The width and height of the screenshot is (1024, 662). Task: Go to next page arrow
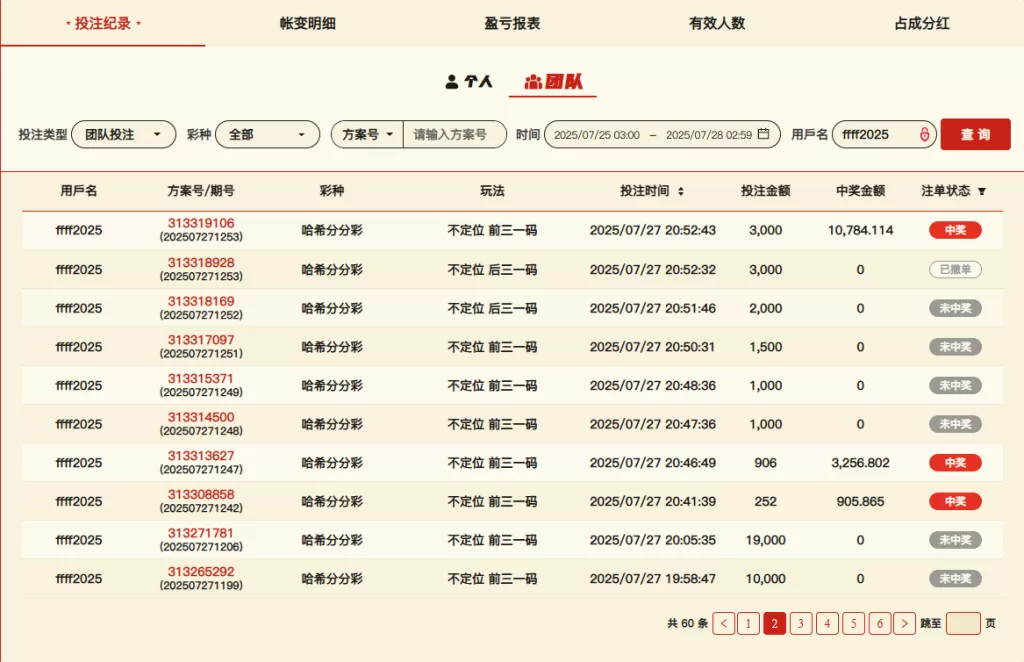click(904, 623)
